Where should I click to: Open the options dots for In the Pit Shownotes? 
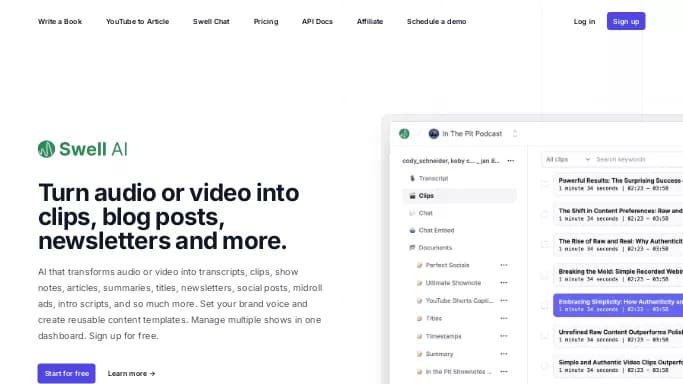(x=504, y=372)
